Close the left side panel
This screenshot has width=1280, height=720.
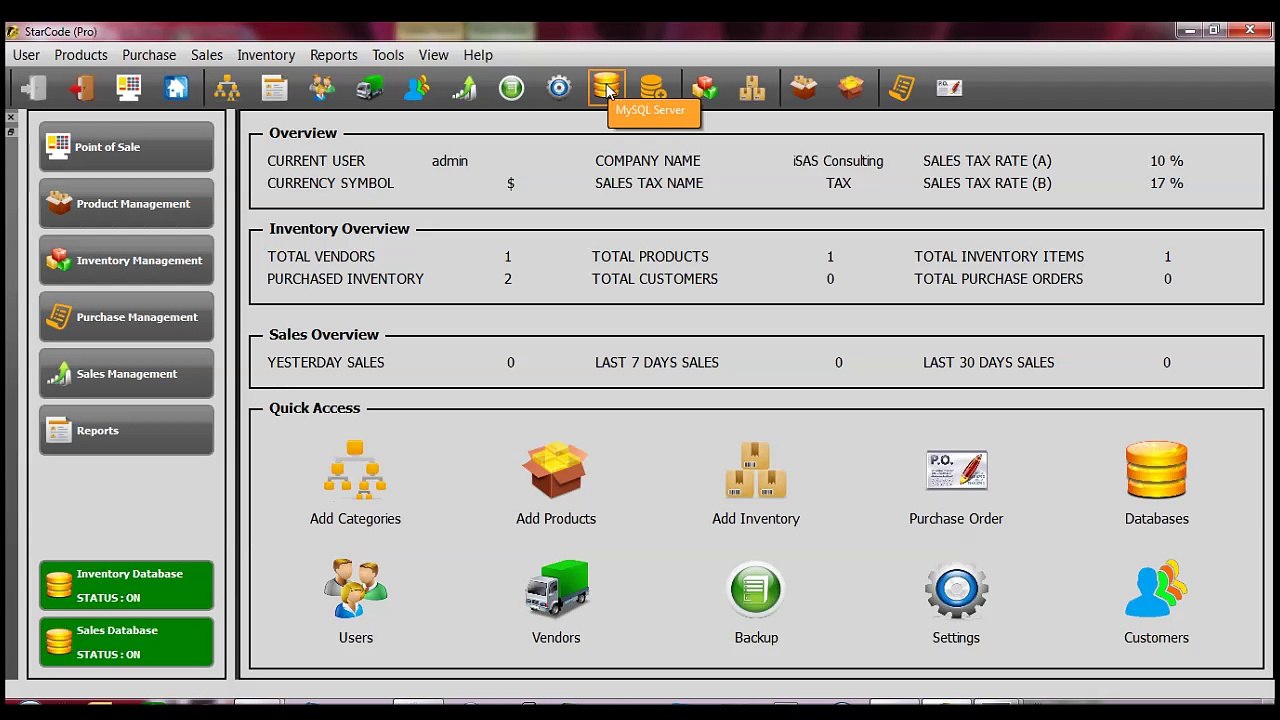pos(11,118)
